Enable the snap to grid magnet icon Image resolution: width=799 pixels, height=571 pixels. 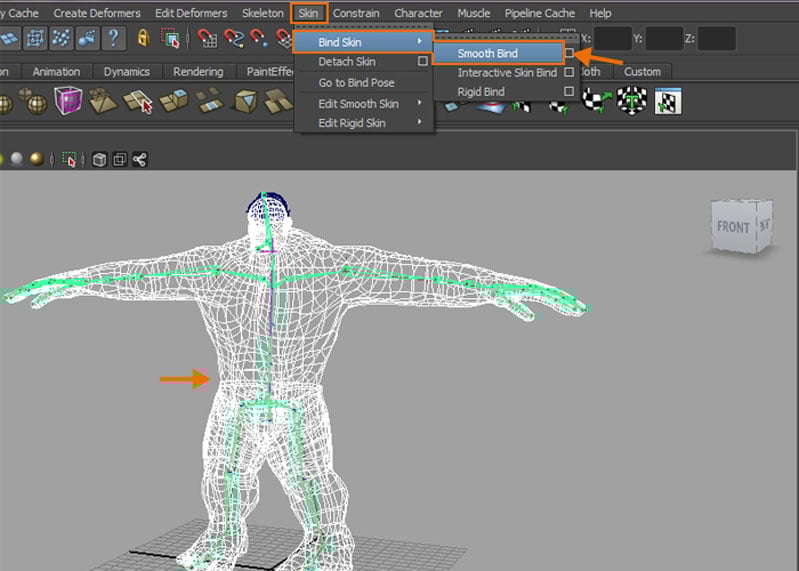point(208,39)
